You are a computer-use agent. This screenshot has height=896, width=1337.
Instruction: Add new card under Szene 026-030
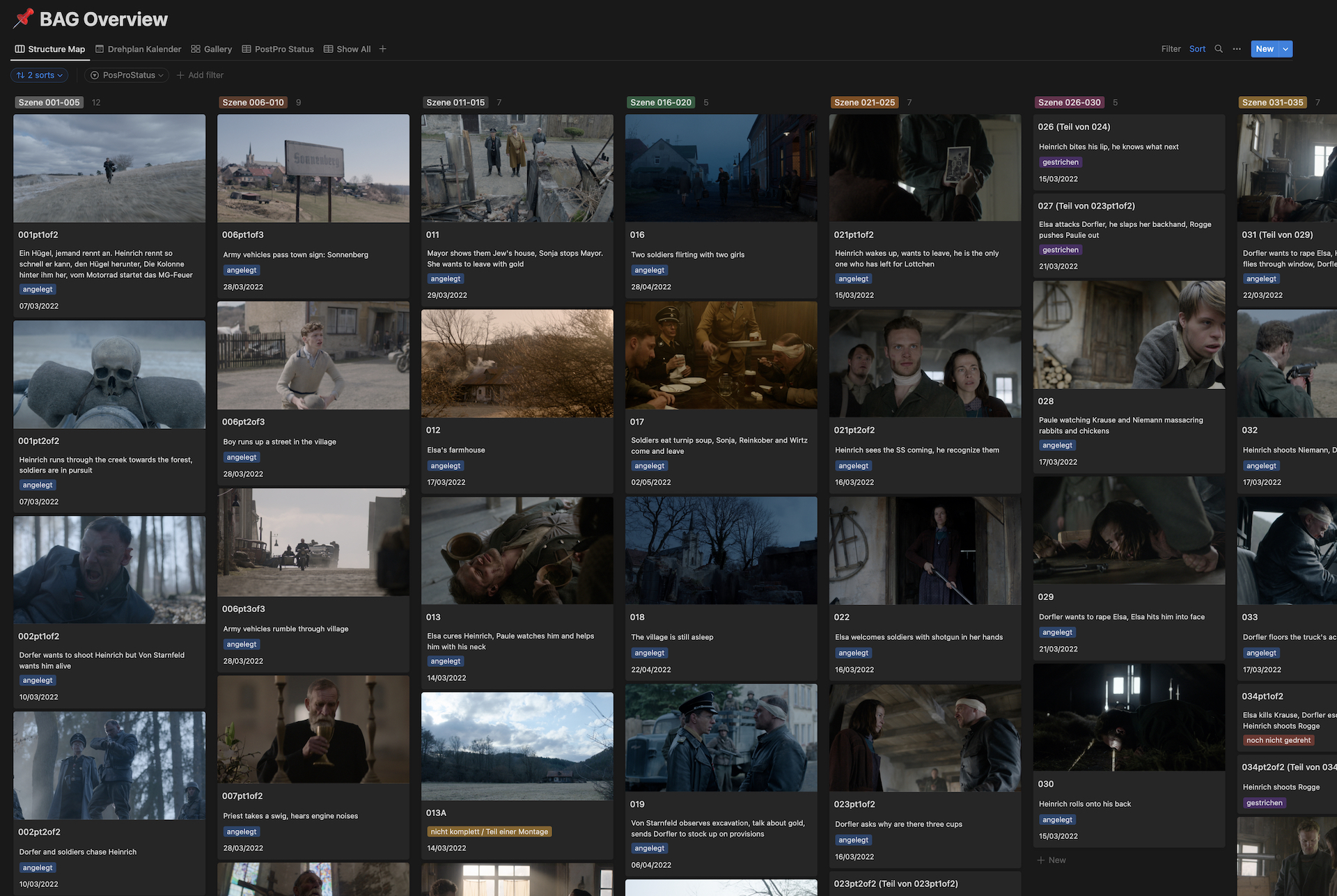click(1051, 860)
